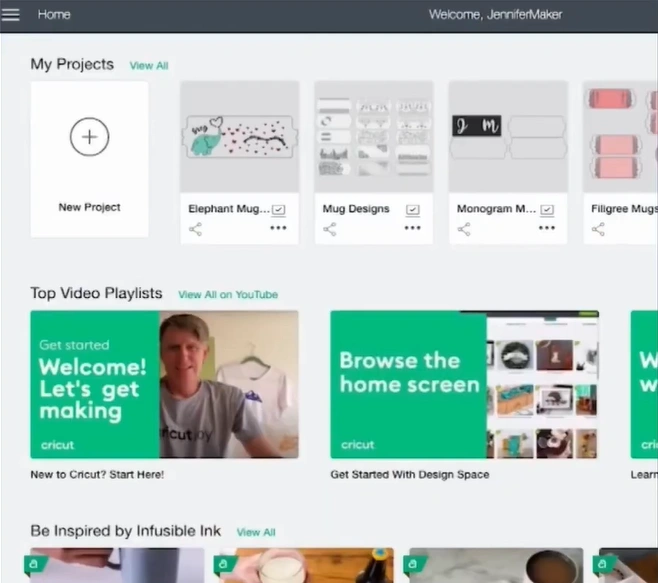
Task: Open the Elephant Mug project thumbnail
Action: pos(240,137)
